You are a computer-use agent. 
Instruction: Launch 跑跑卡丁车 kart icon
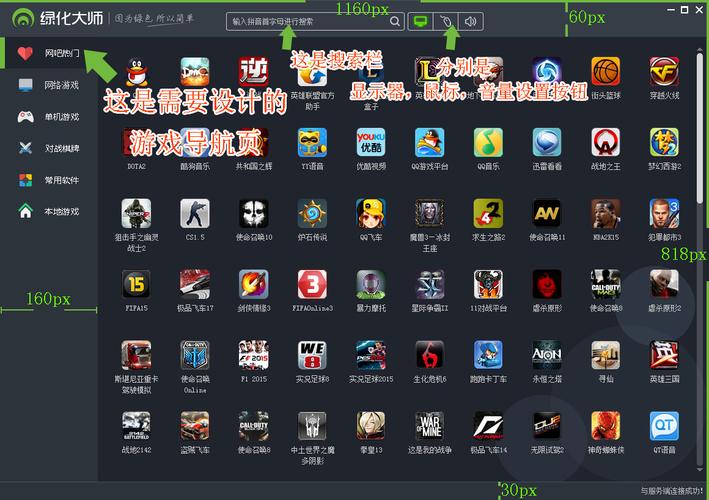(488, 355)
